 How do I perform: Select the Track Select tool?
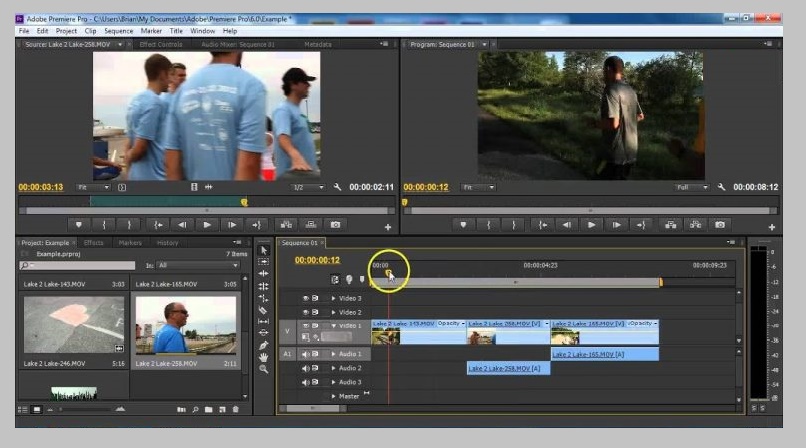[x=263, y=262]
